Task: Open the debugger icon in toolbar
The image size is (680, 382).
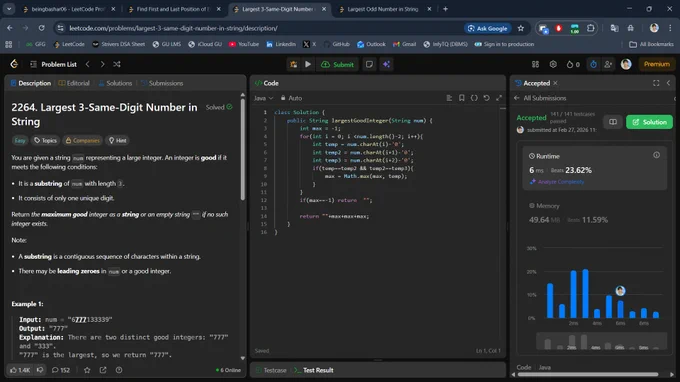Action: point(294,64)
